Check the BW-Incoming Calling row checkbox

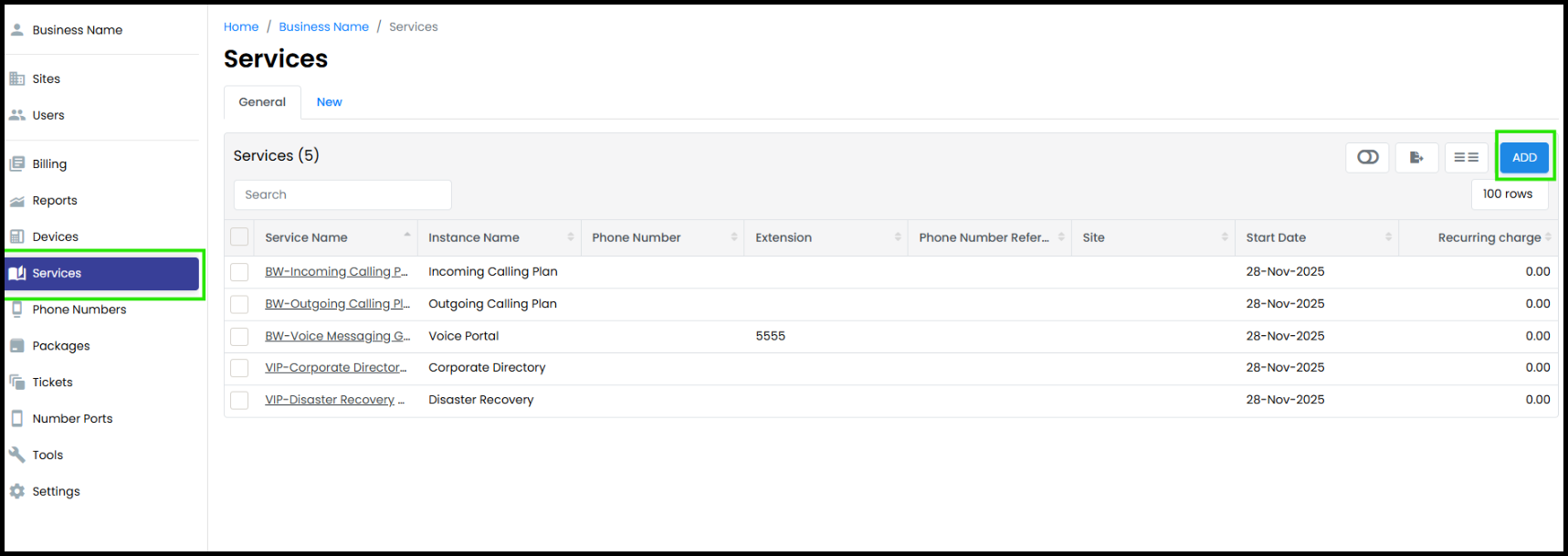(239, 272)
